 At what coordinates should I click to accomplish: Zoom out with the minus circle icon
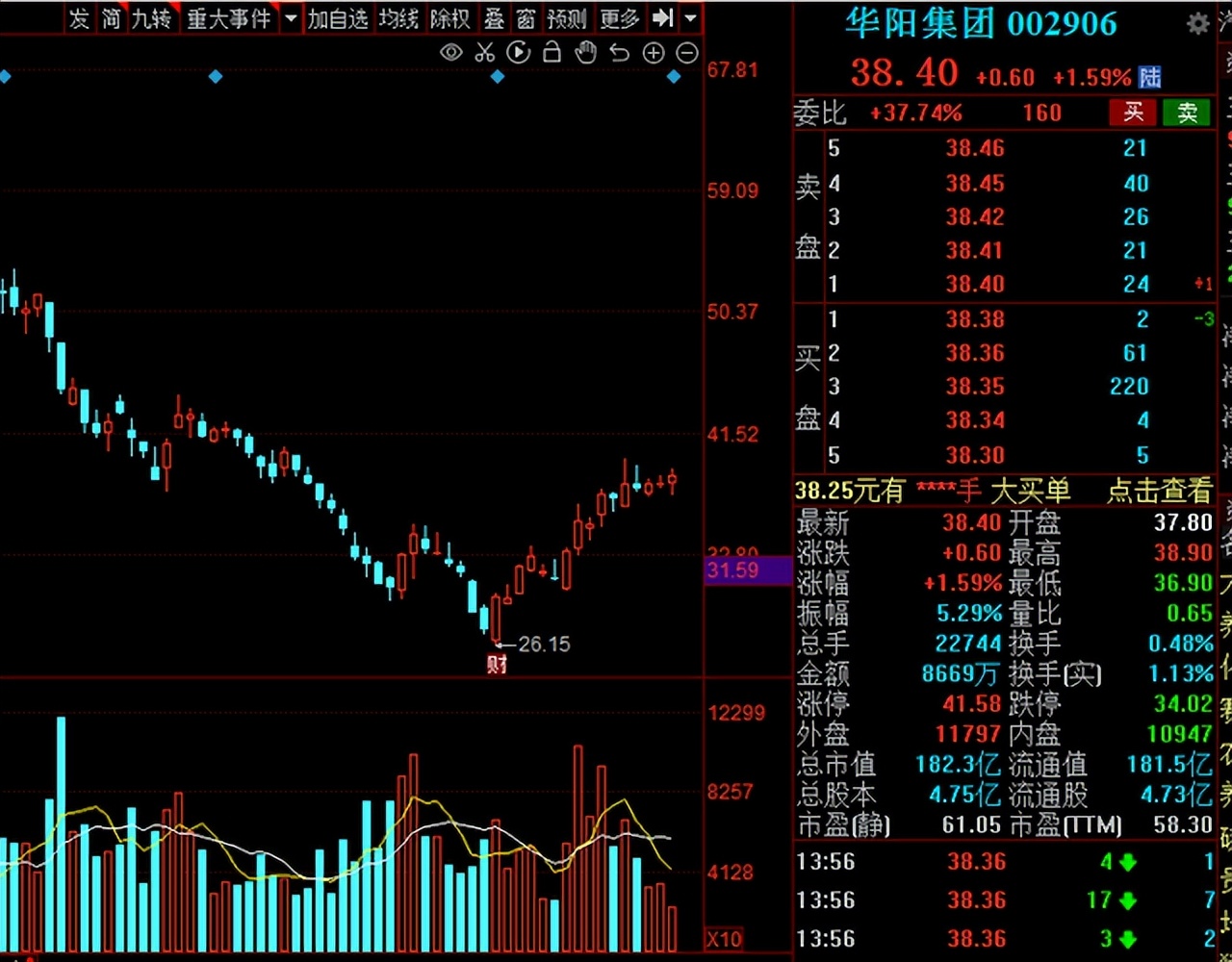coord(687,53)
